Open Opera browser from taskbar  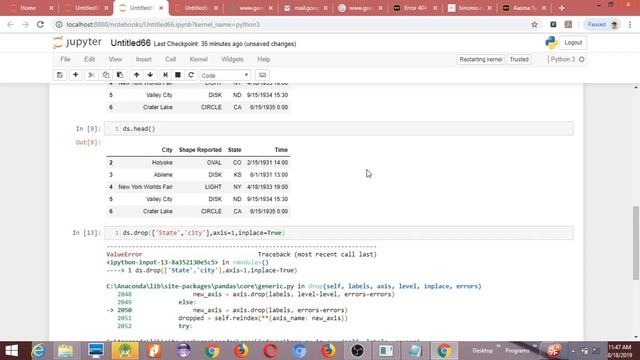pyautogui.click(x=270, y=351)
